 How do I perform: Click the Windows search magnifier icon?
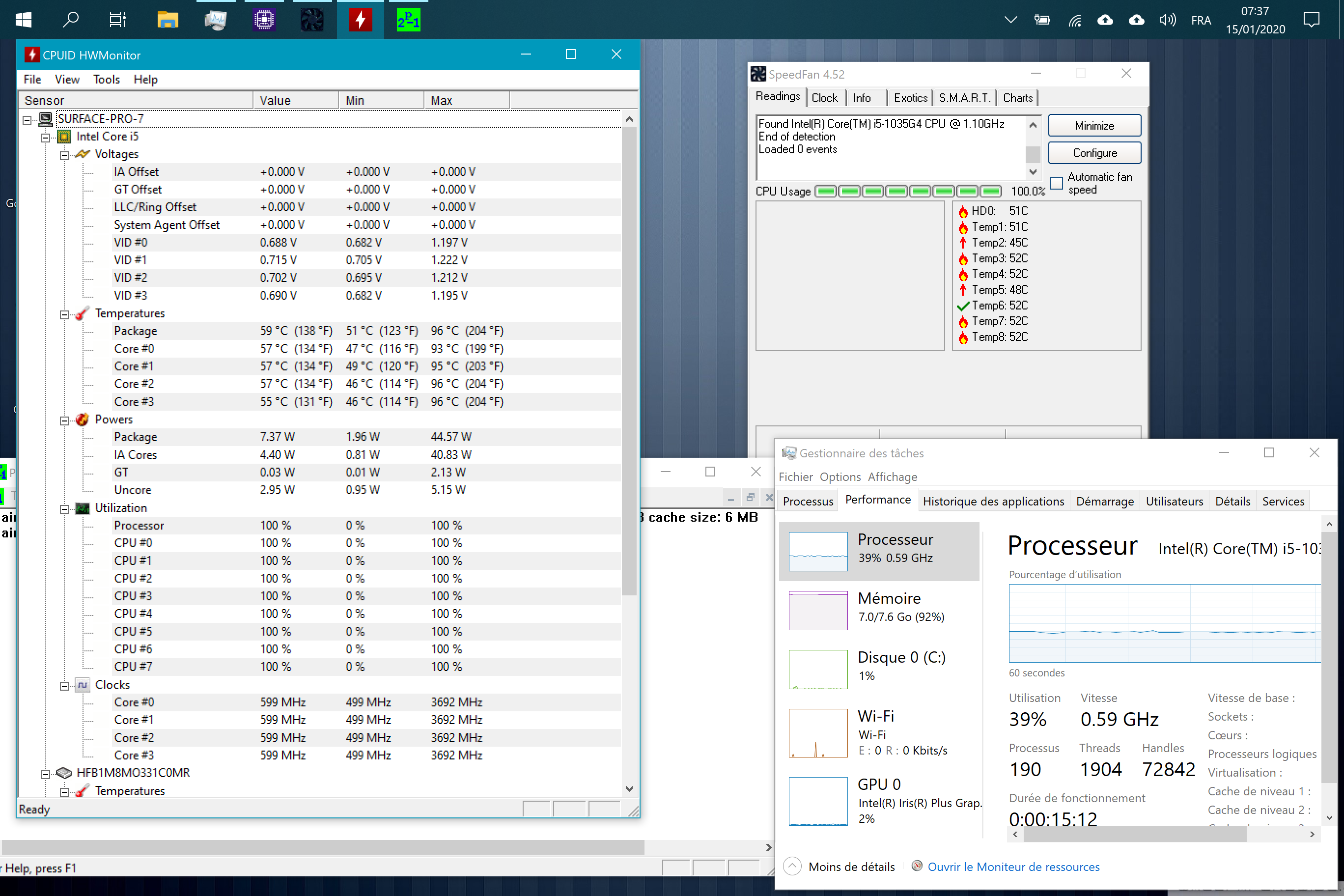click(70, 20)
